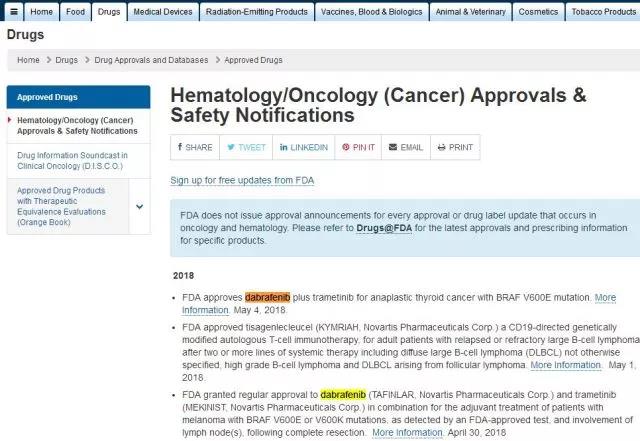The width and height of the screenshot is (640, 441).
Task: Open More Information link for thyroid cancer
Action: [605, 298]
